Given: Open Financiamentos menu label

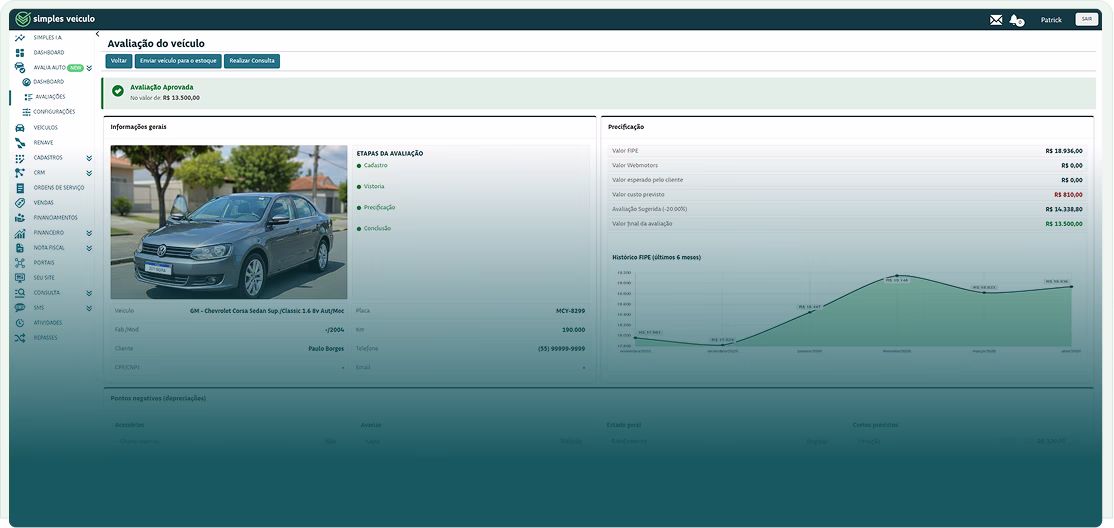Looking at the screenshot, I should 55,217.
